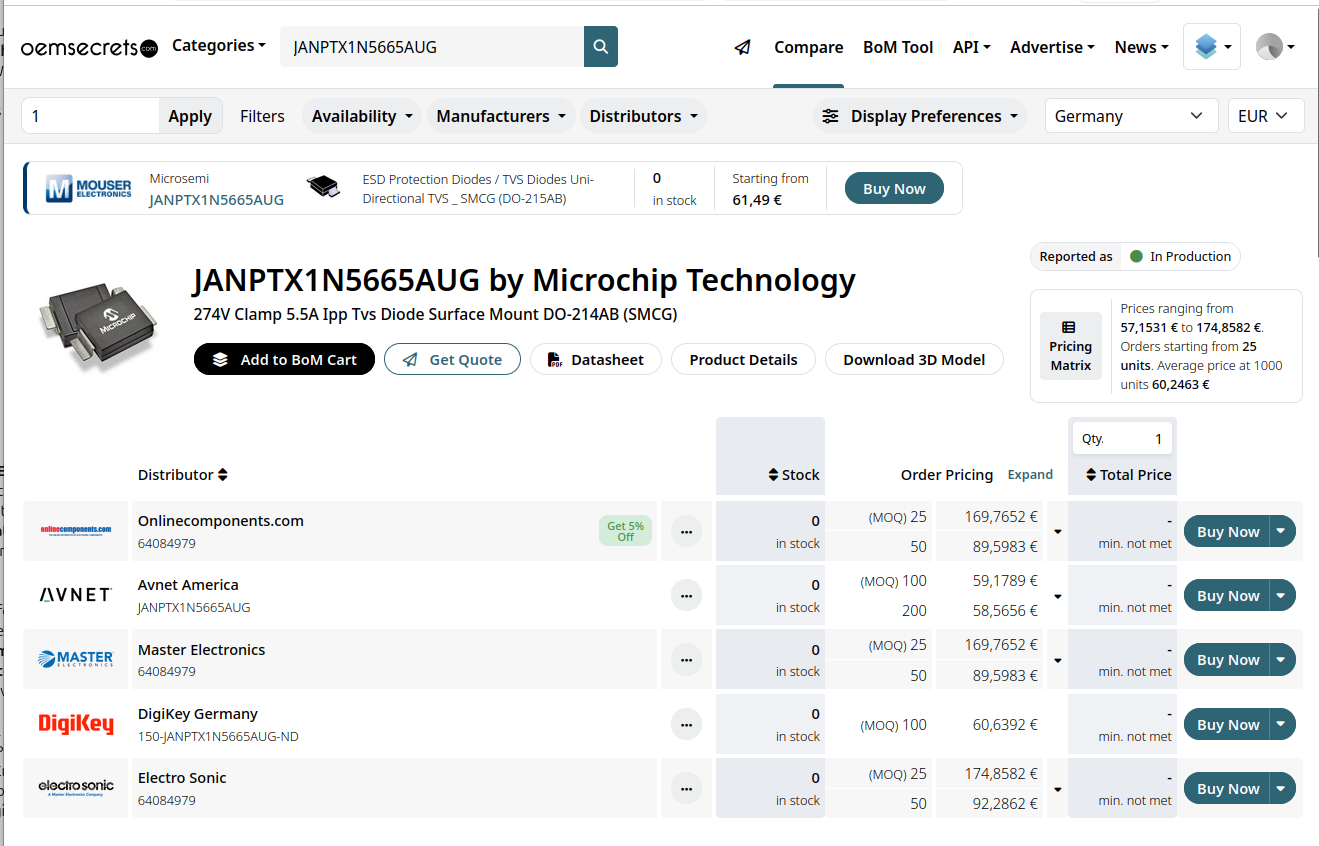Open the Germany country dropdown

[x=1130, y=116]
